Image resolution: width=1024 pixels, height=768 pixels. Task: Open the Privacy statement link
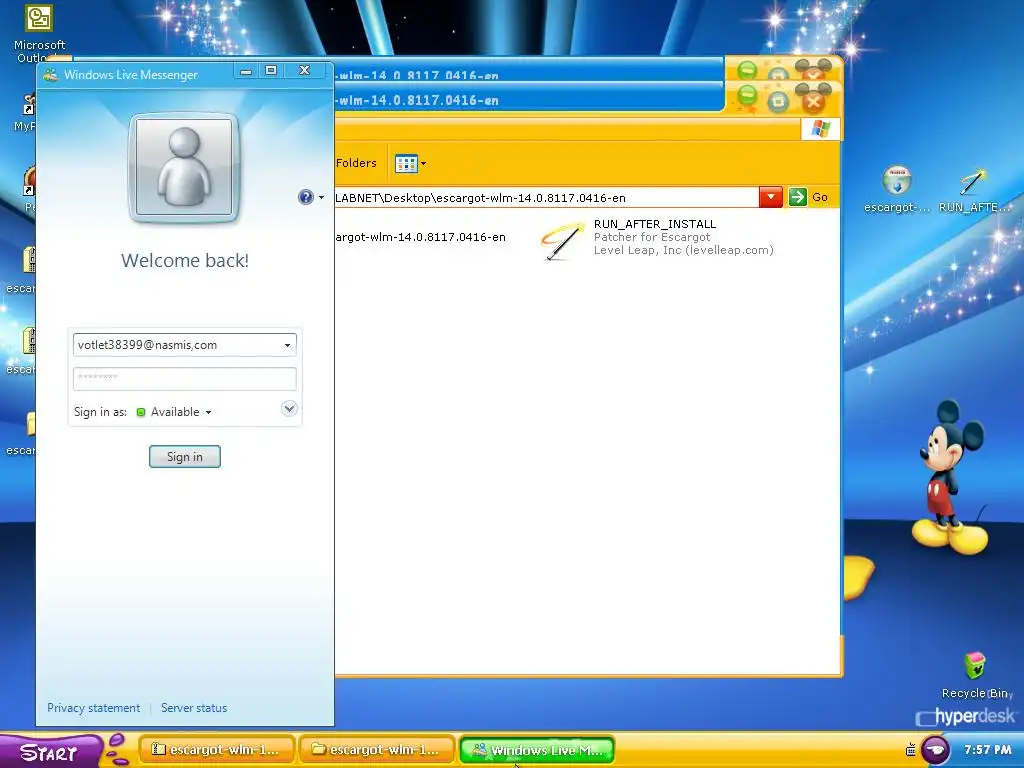[x=93, y=708]
